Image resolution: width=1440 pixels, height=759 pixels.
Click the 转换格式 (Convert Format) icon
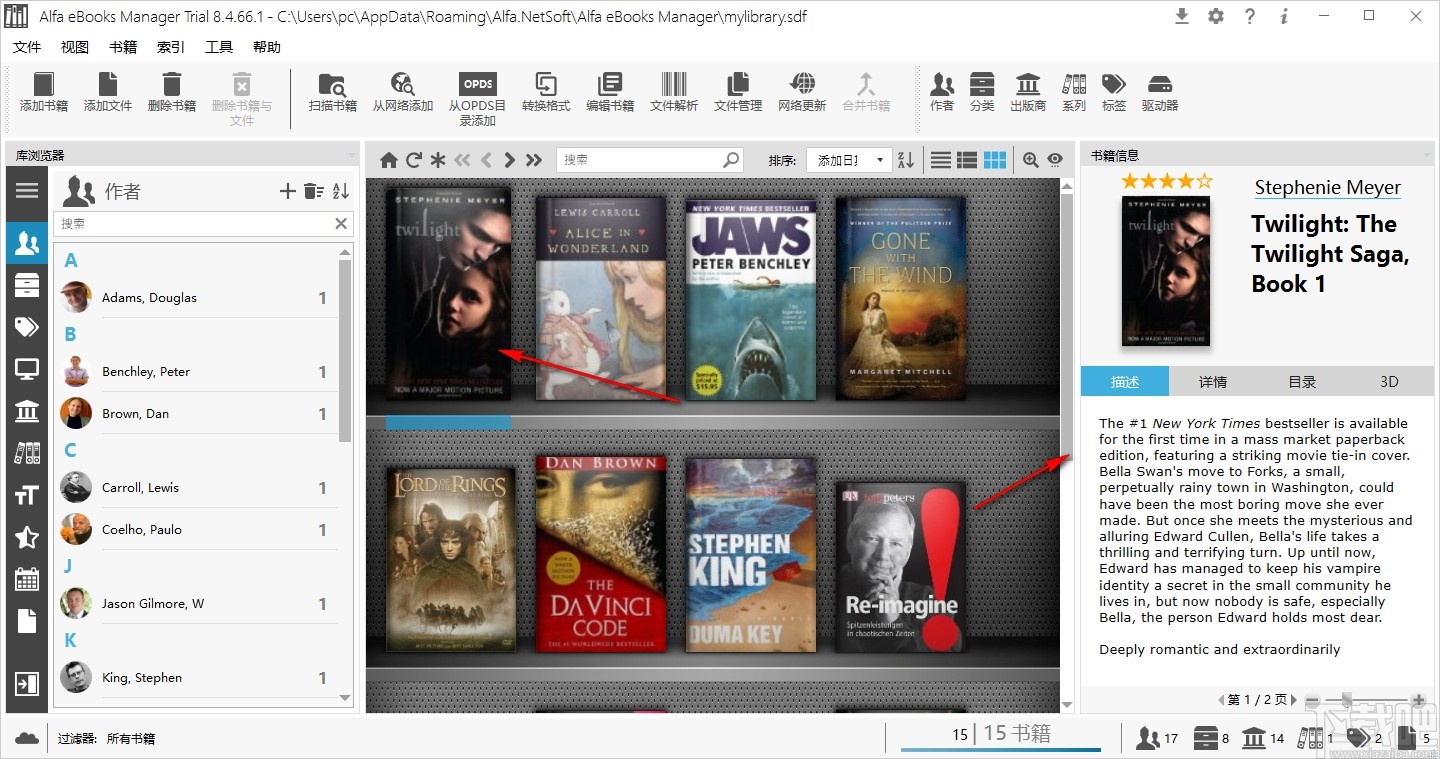[x=546, y=95]
